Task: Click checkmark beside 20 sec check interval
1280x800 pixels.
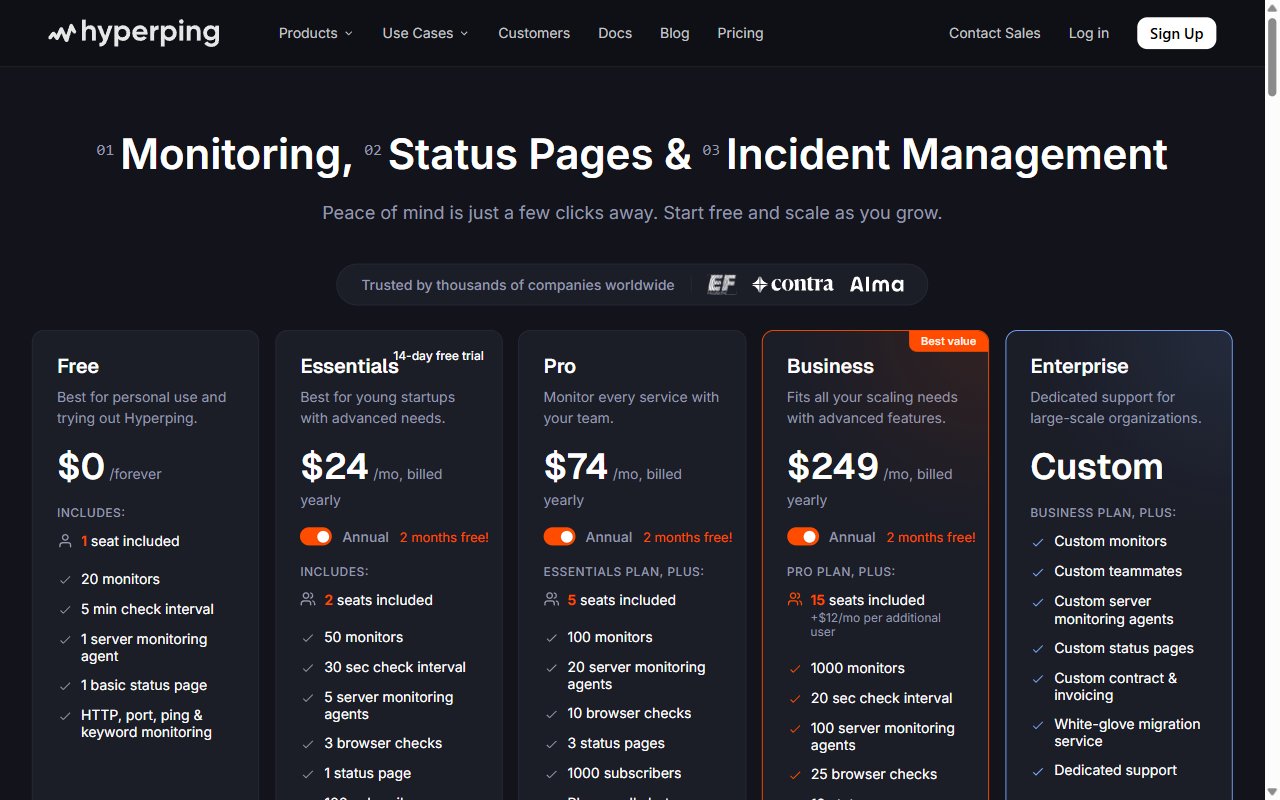Action: click(x=795, y=698)
